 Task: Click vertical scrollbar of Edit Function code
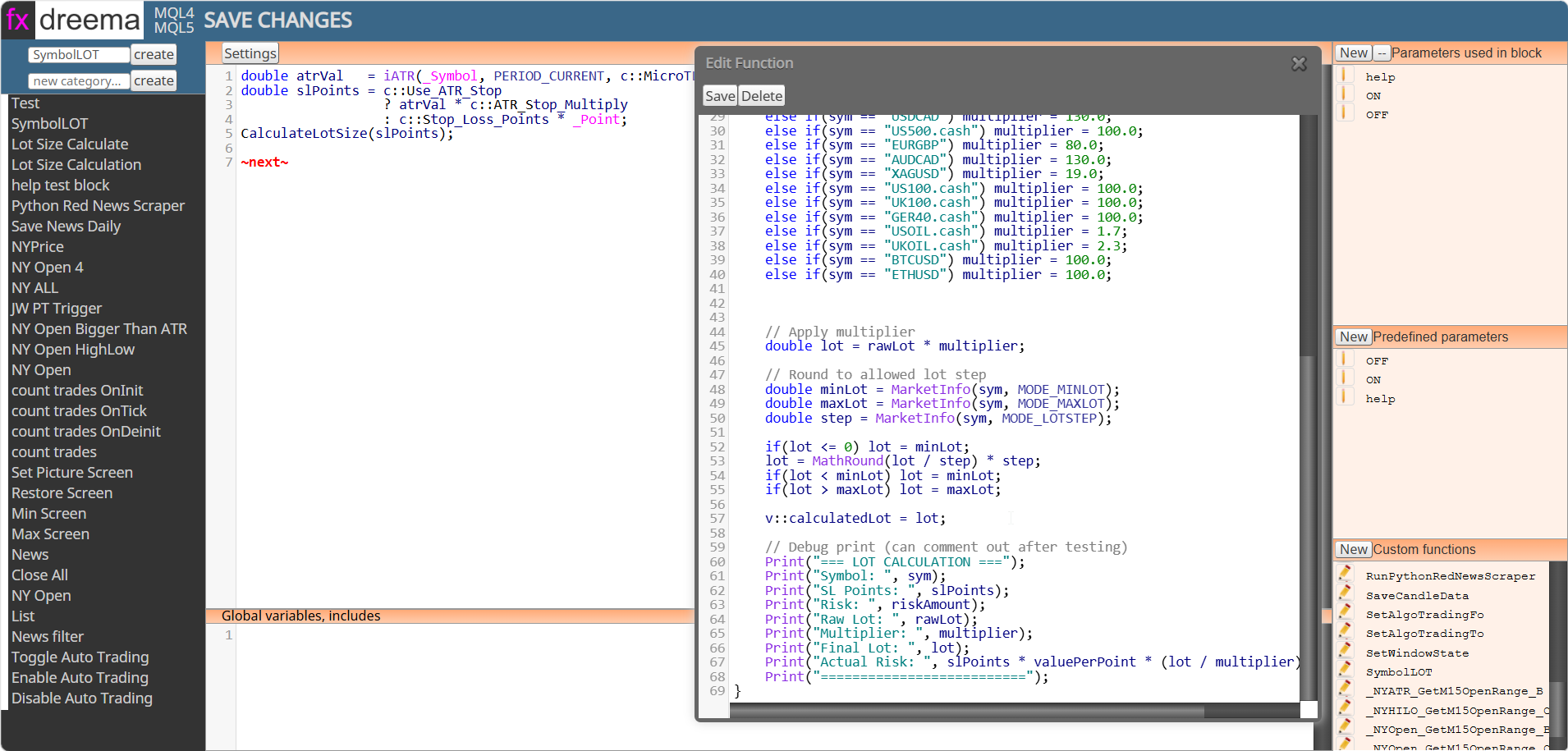click(x=1309, y=529)
